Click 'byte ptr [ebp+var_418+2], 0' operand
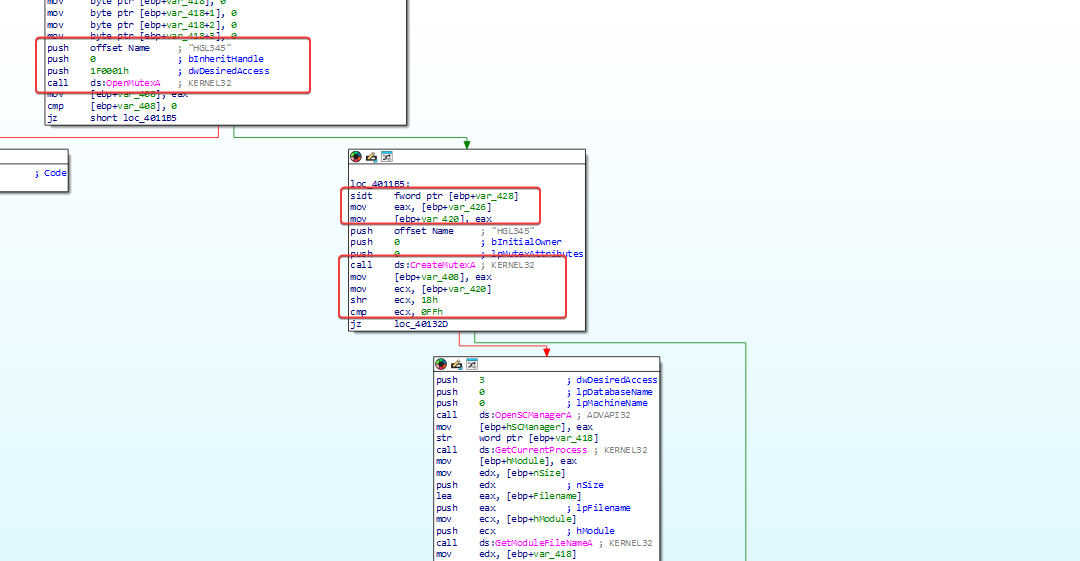This screenshot has height=561, width=1080. [x=163, y=25]
